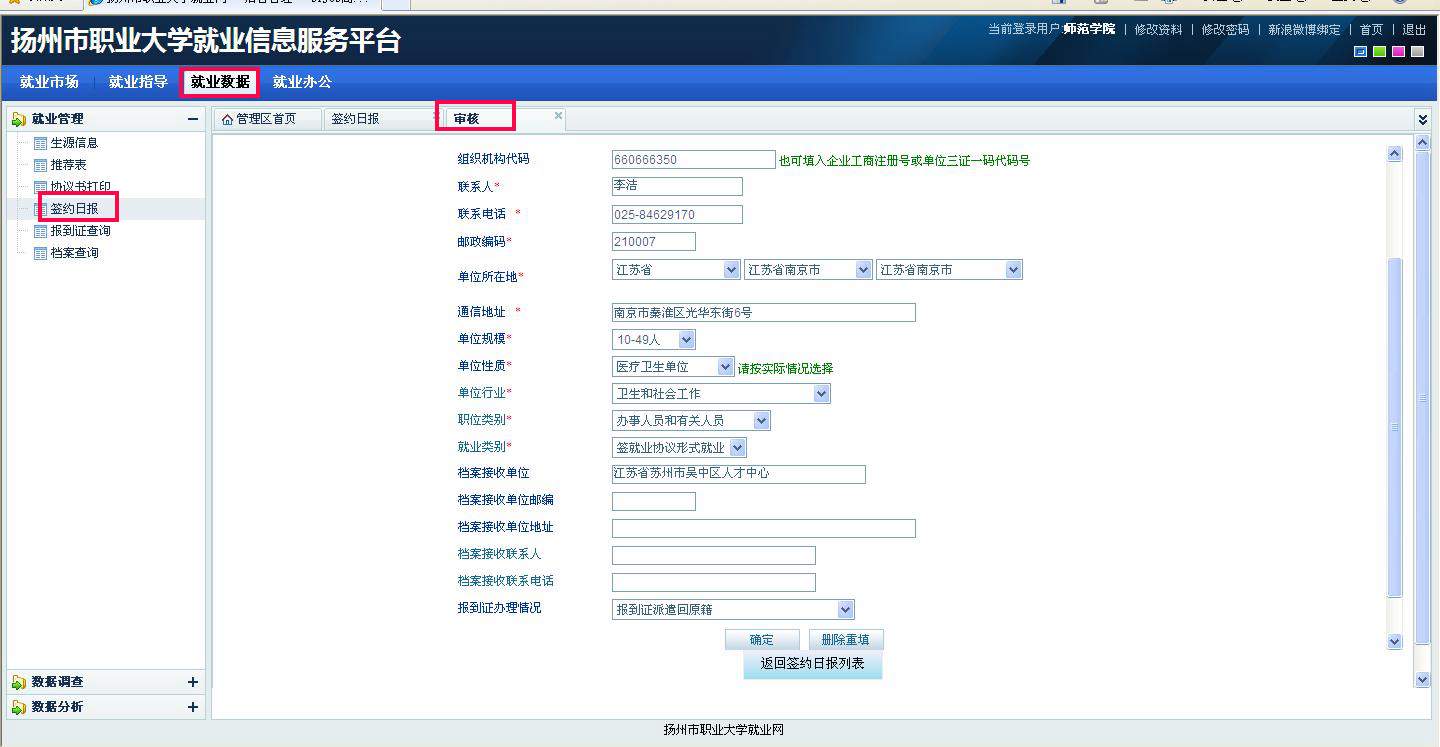Click the outer page scrollbar down arrow
The height and width of the screenshot is (747, 1440).
pos(1423,679)
